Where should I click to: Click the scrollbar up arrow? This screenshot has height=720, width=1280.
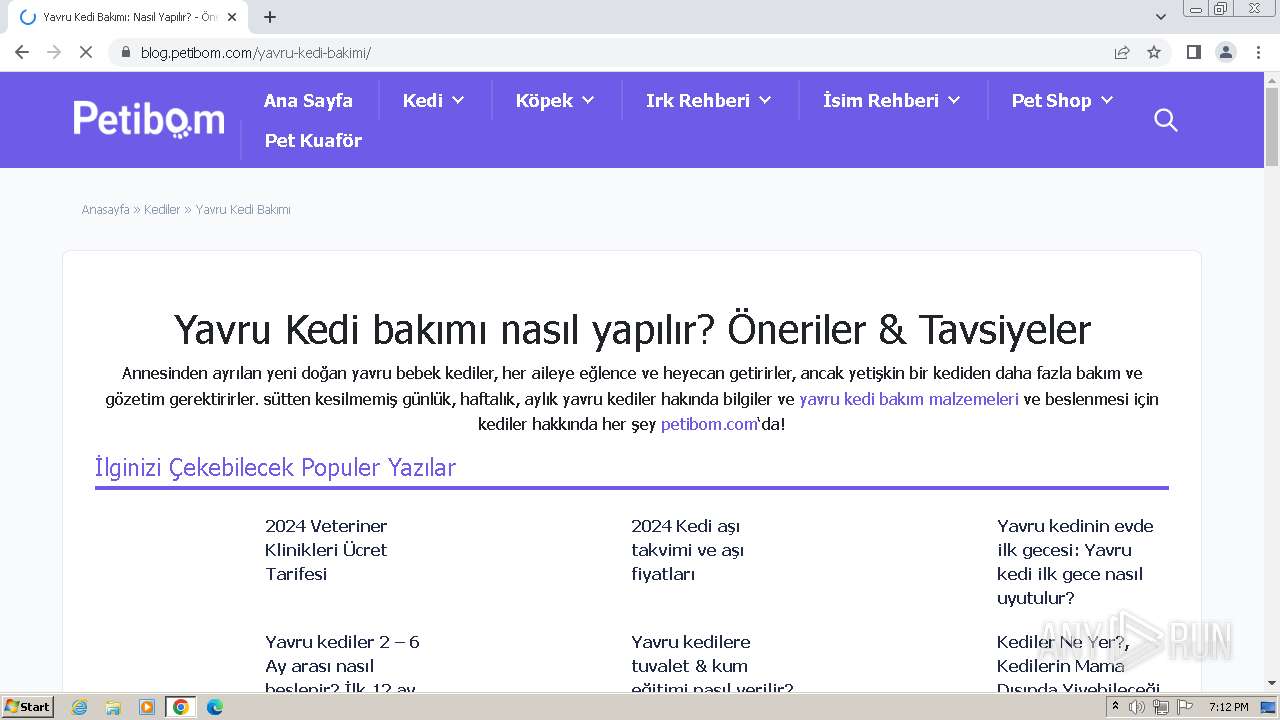[1271, 79]
